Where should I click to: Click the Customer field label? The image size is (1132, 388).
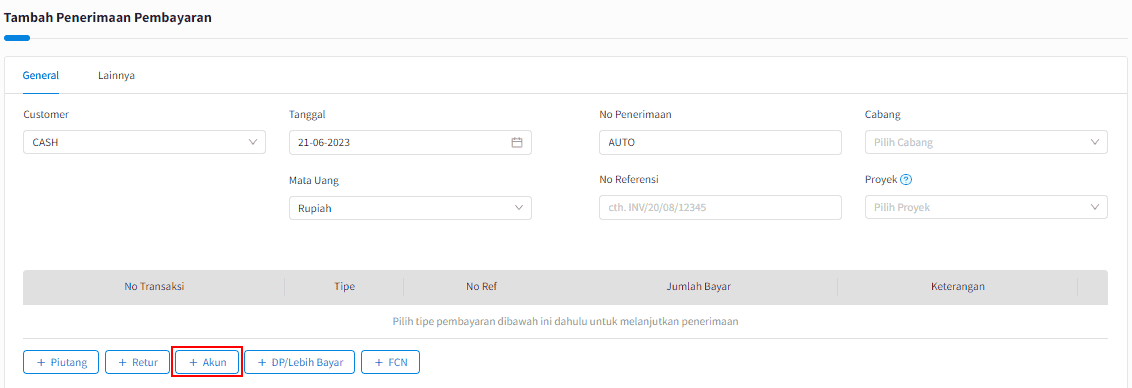[x=46, y=114]
